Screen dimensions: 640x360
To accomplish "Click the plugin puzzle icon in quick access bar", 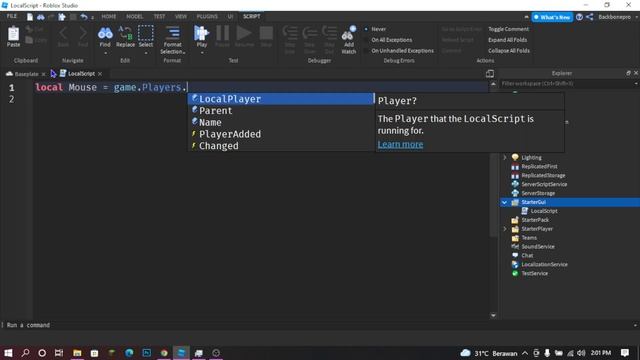I will click(x=62, y=17).
